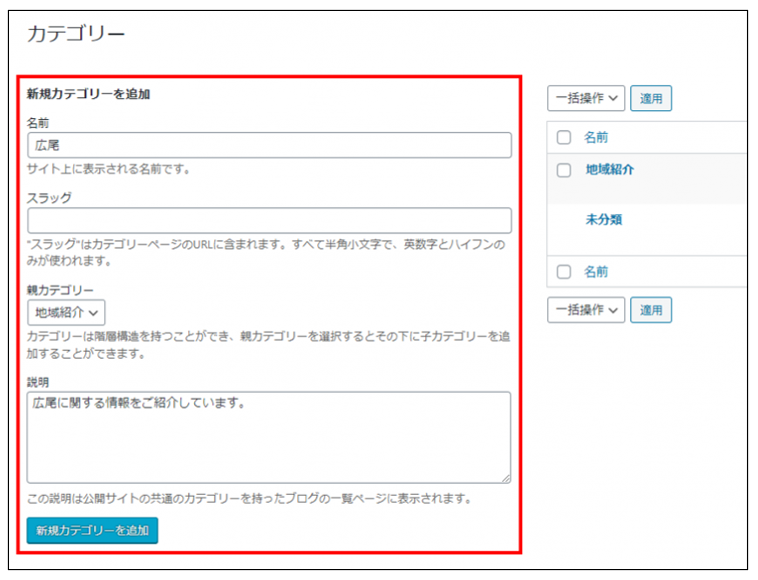
Task: Open the 親カテゴリー dropdown showing 地域紹介
Action: click(x=66, y=313)
